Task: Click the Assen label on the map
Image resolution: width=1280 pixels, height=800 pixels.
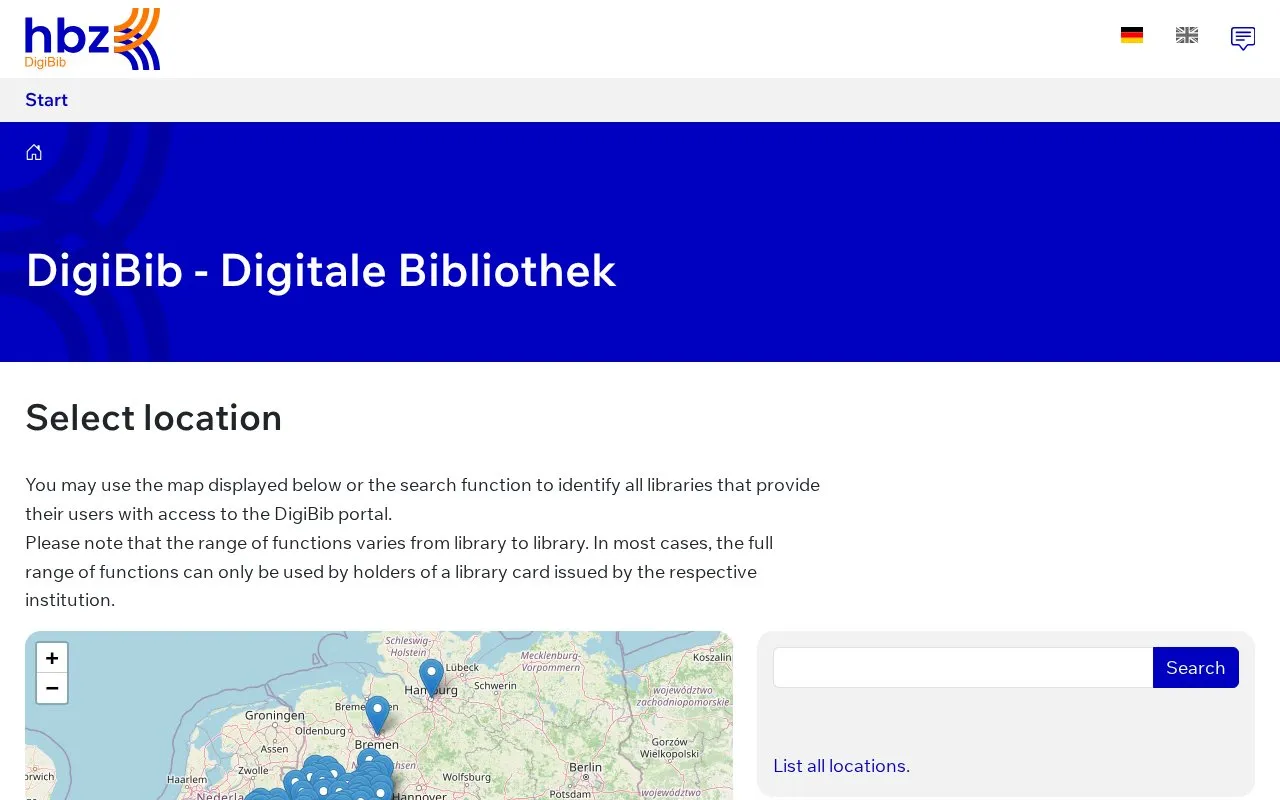Action: [x=274, y=749]
